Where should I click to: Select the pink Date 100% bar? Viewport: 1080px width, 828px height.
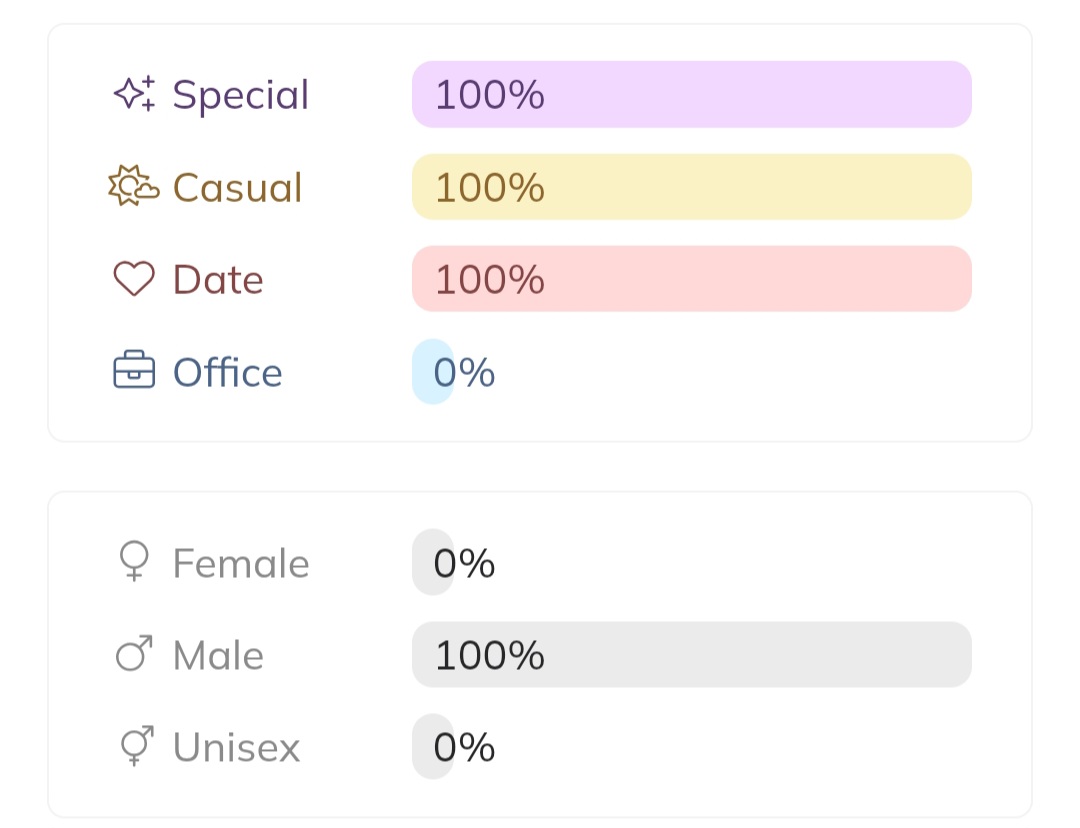pos(691,279)
